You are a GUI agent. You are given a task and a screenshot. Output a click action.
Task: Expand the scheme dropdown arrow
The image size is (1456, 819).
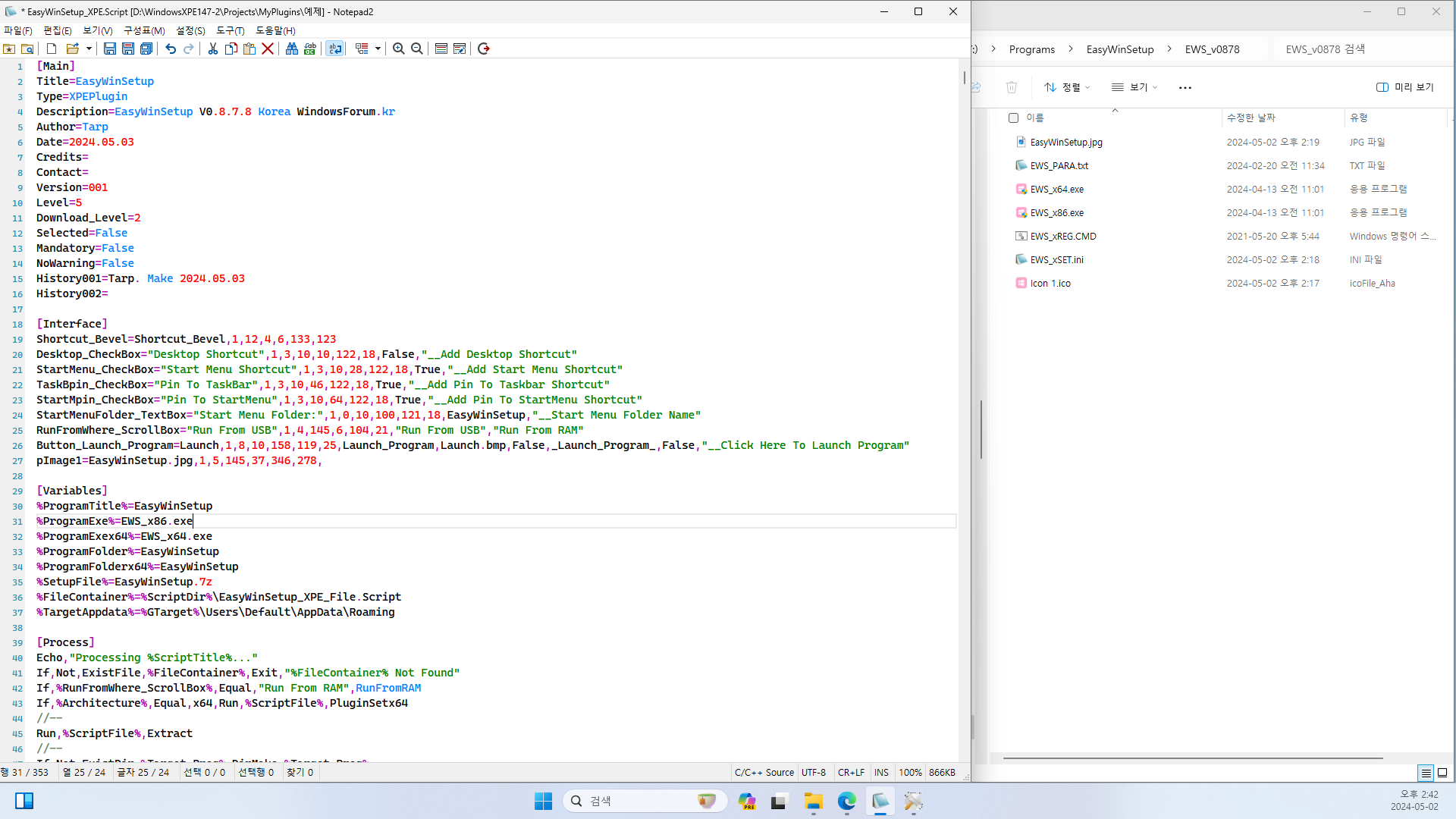pyautogui.click(x=378, y=49)
